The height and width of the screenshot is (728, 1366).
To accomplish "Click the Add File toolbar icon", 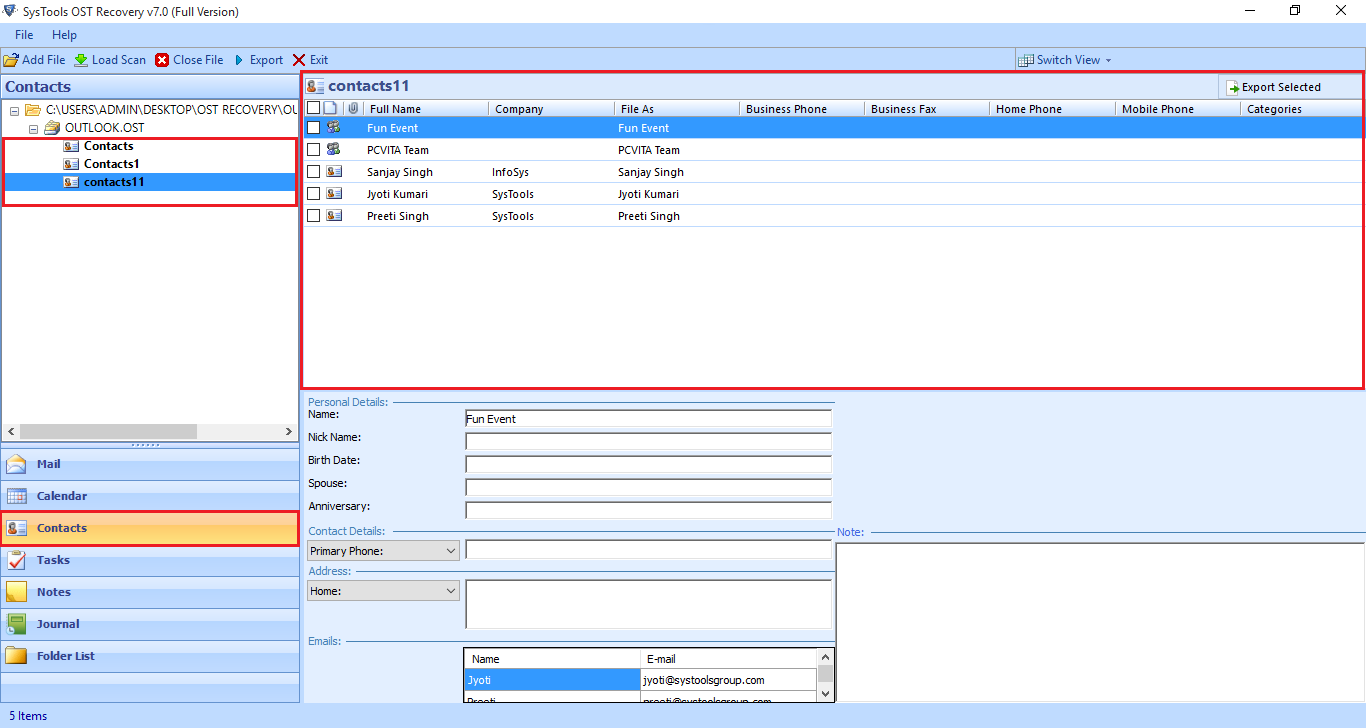I will [11, 60].
